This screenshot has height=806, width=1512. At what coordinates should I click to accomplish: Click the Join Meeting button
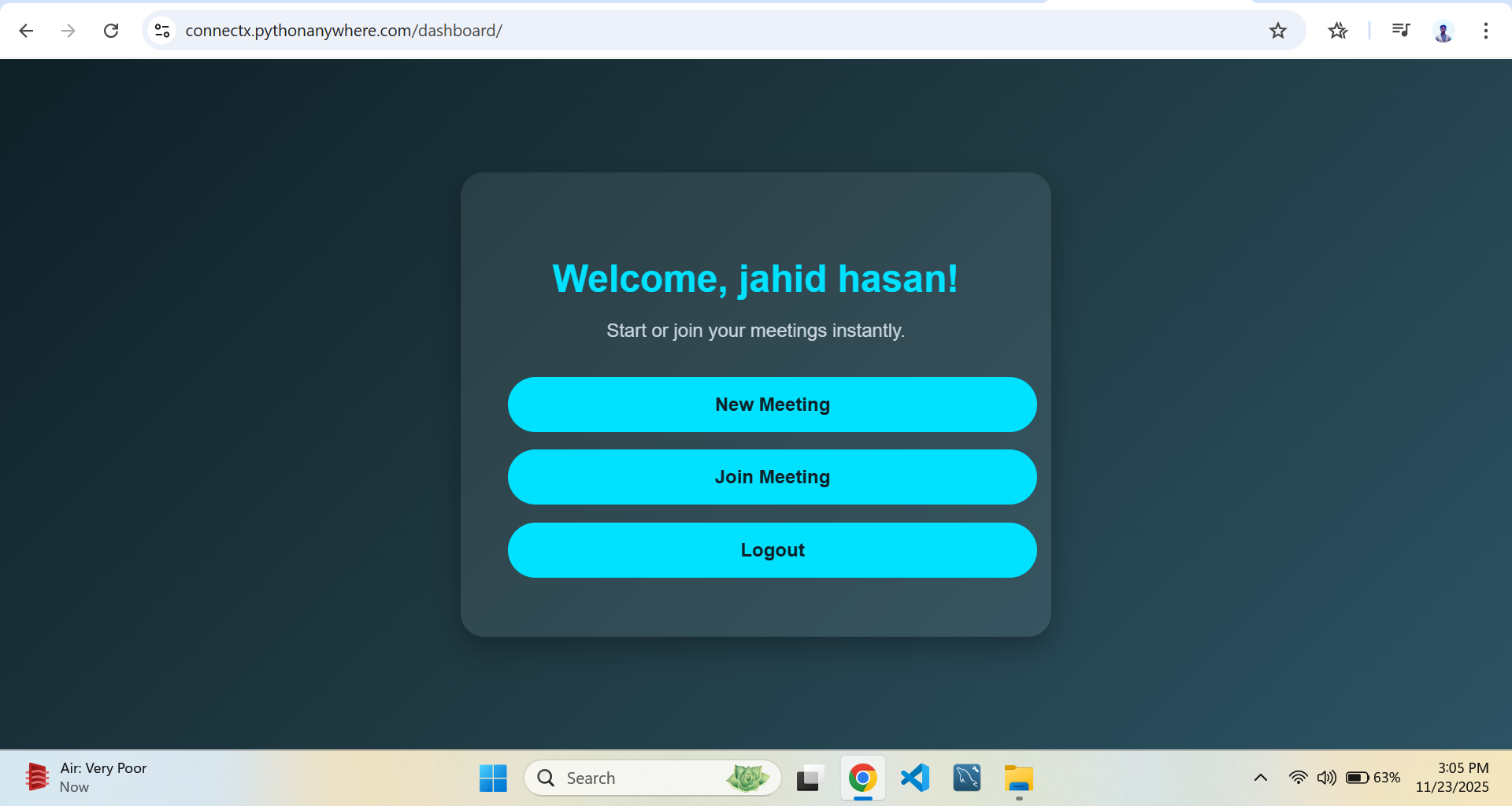(772, 477)
